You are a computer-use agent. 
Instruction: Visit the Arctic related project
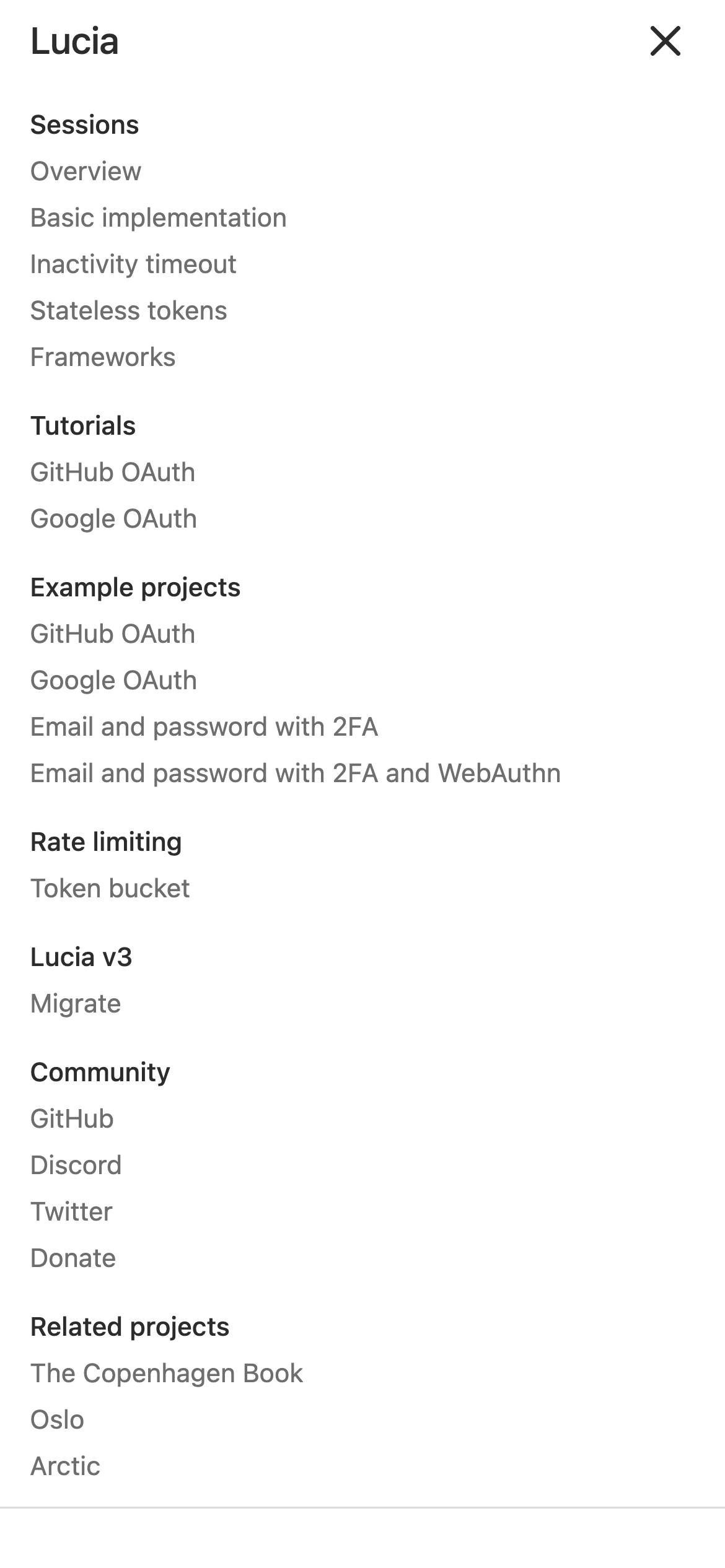pos(65,1466)
